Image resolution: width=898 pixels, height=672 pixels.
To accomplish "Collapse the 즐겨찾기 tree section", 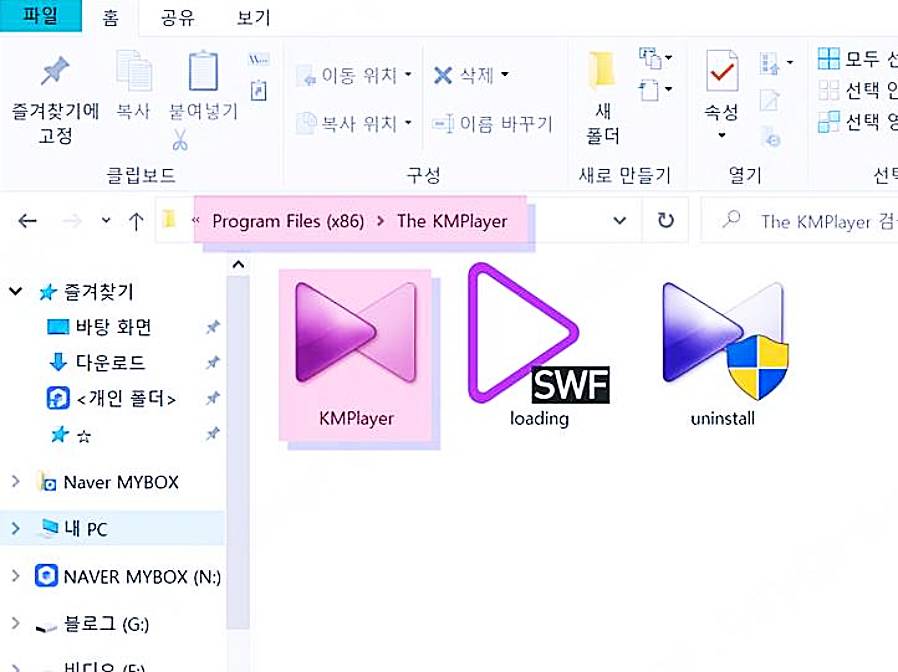I will point(15,291).
